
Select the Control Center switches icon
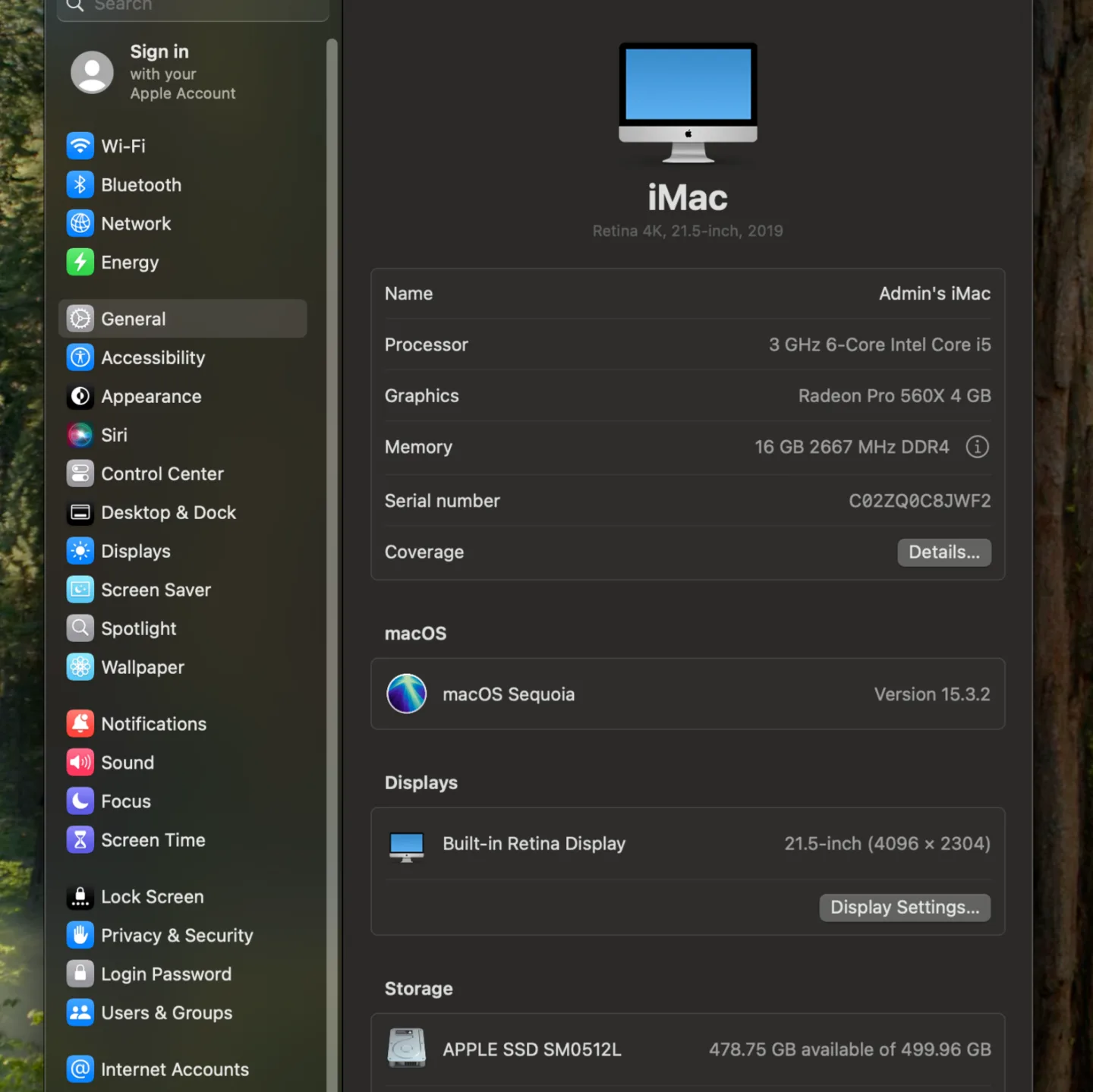coord(80,474)
